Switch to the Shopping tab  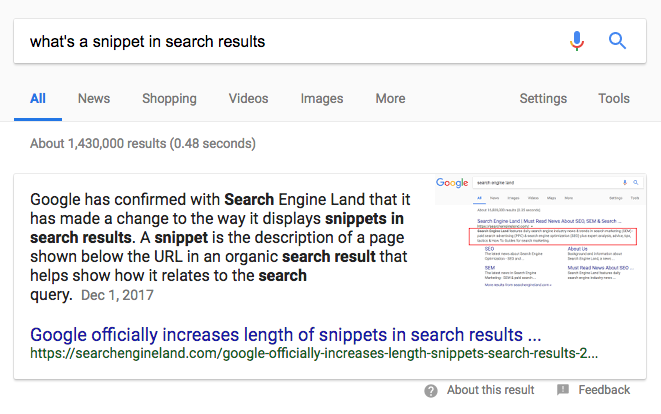(169, 99)
